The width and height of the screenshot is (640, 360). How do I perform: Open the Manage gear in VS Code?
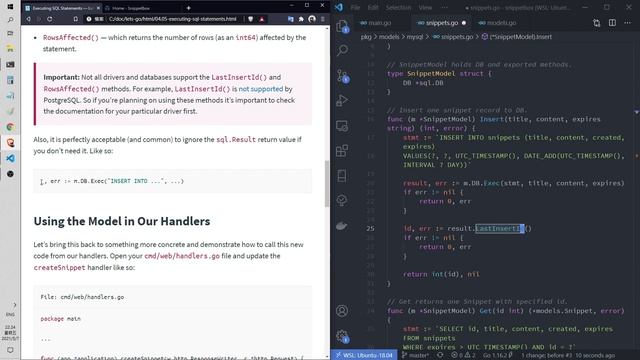click(342, 336)
